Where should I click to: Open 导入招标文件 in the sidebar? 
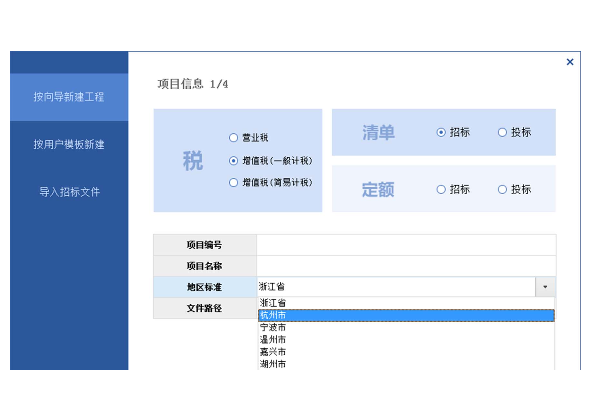[x=69, y=192]
